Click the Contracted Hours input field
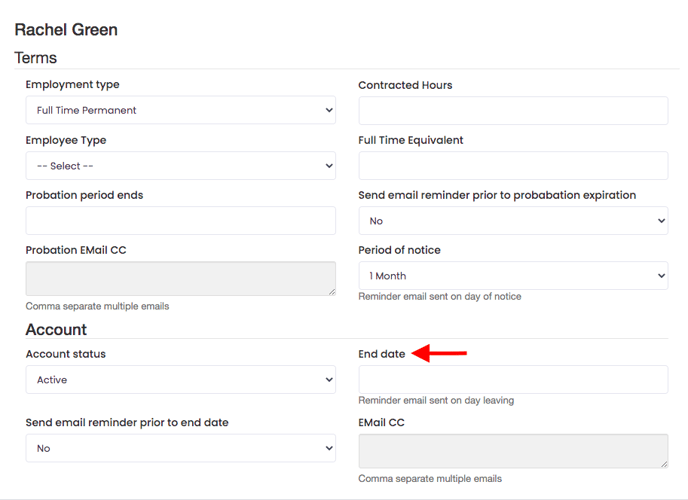This screenshot has width=688, height=500. [512, 111]
